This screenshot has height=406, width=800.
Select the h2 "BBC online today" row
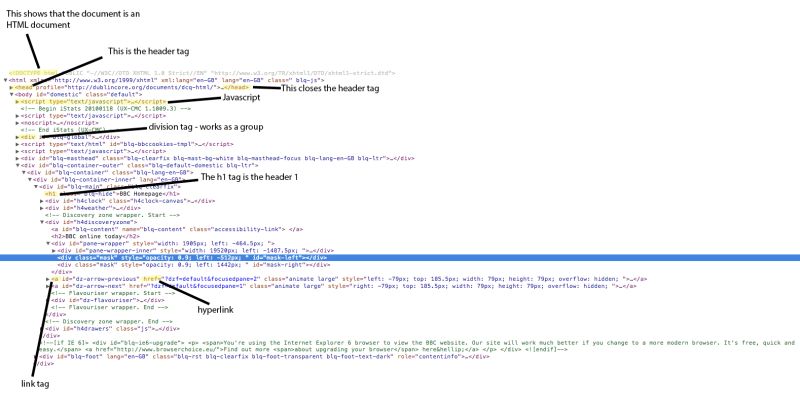95,237
